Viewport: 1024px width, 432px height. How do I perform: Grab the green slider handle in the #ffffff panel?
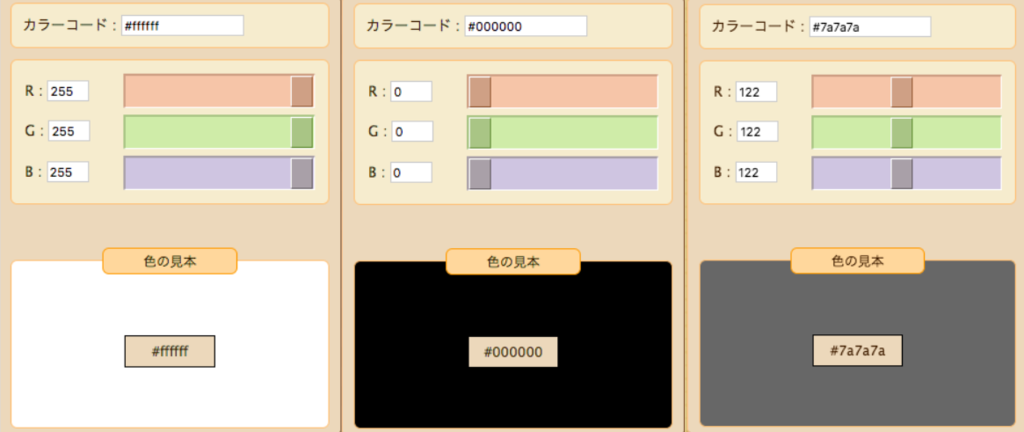coord(302,132)
